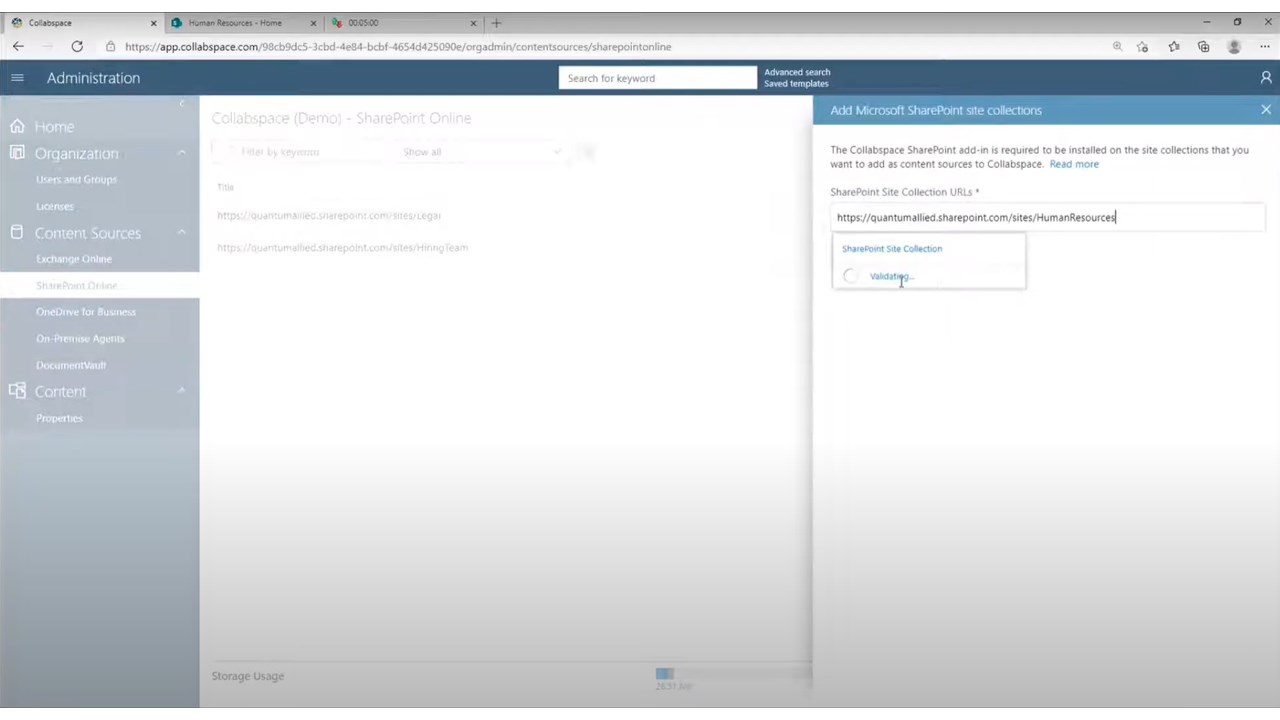Click the Content Sources database icon
This screenshot has width=1280, height=720.
point(17,232)
